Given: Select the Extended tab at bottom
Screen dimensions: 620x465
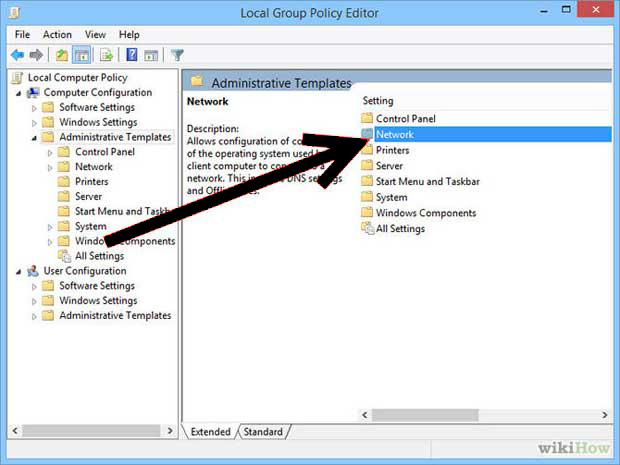Looking at the screenshot, I should [x=211, y=432].
